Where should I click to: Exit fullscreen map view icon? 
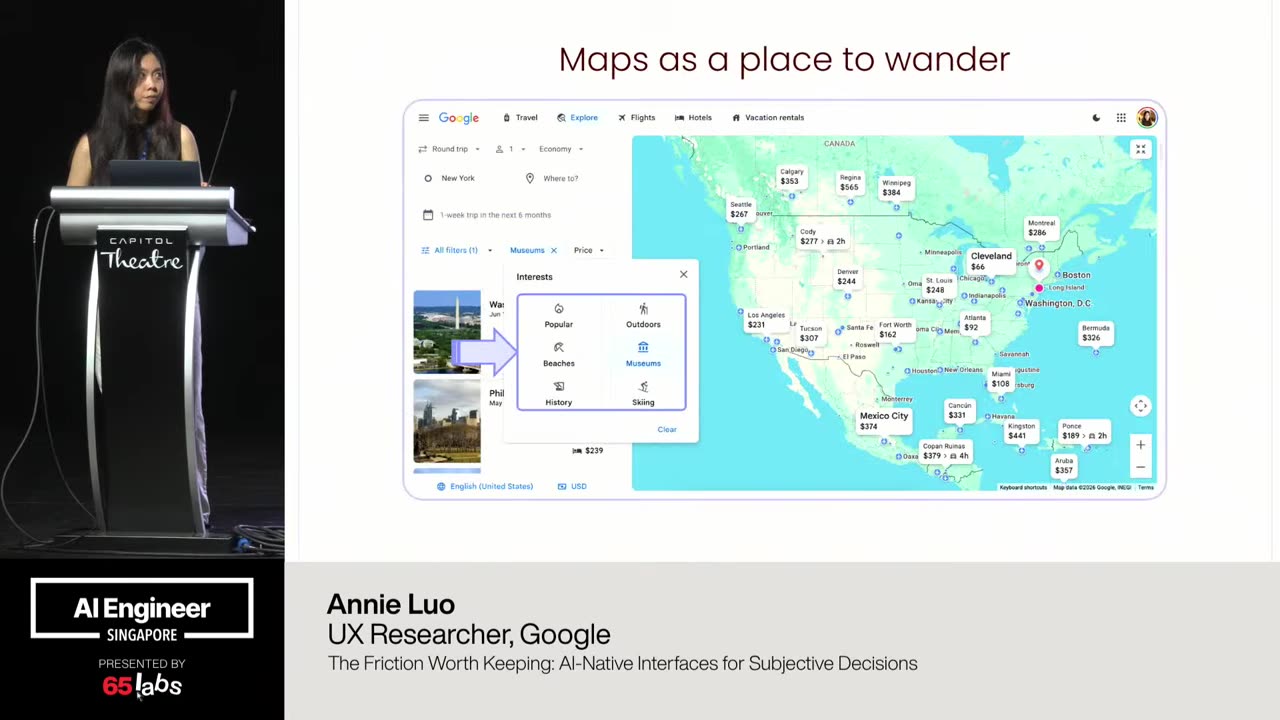[1140, 149]
